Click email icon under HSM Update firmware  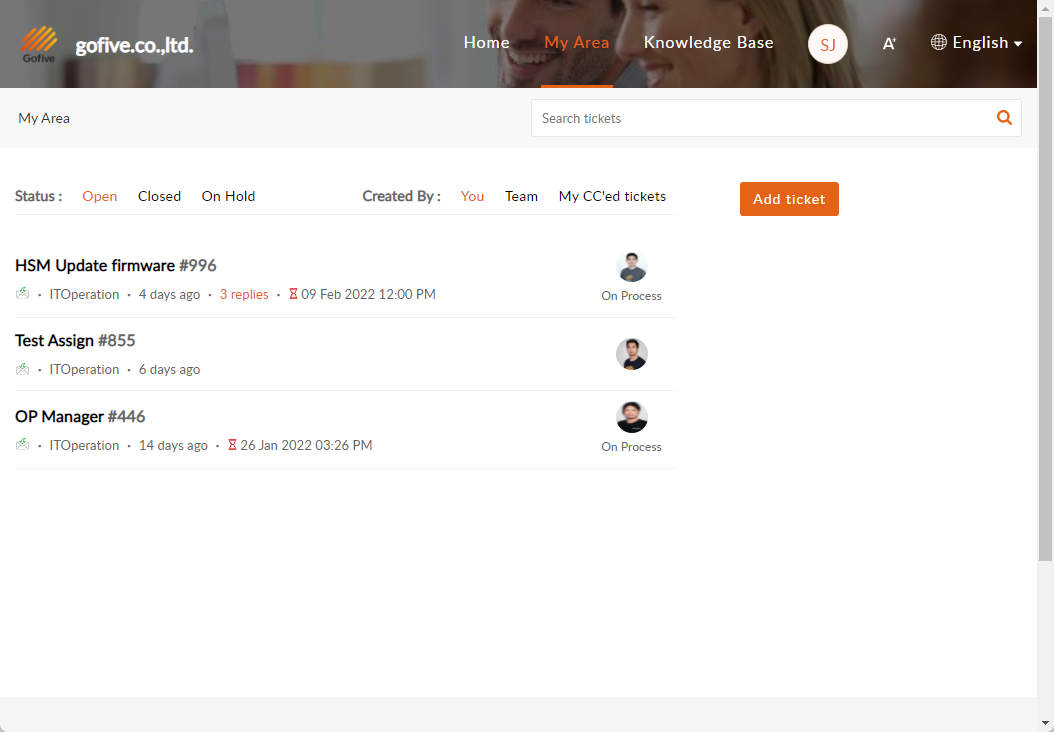click(23, 294)
